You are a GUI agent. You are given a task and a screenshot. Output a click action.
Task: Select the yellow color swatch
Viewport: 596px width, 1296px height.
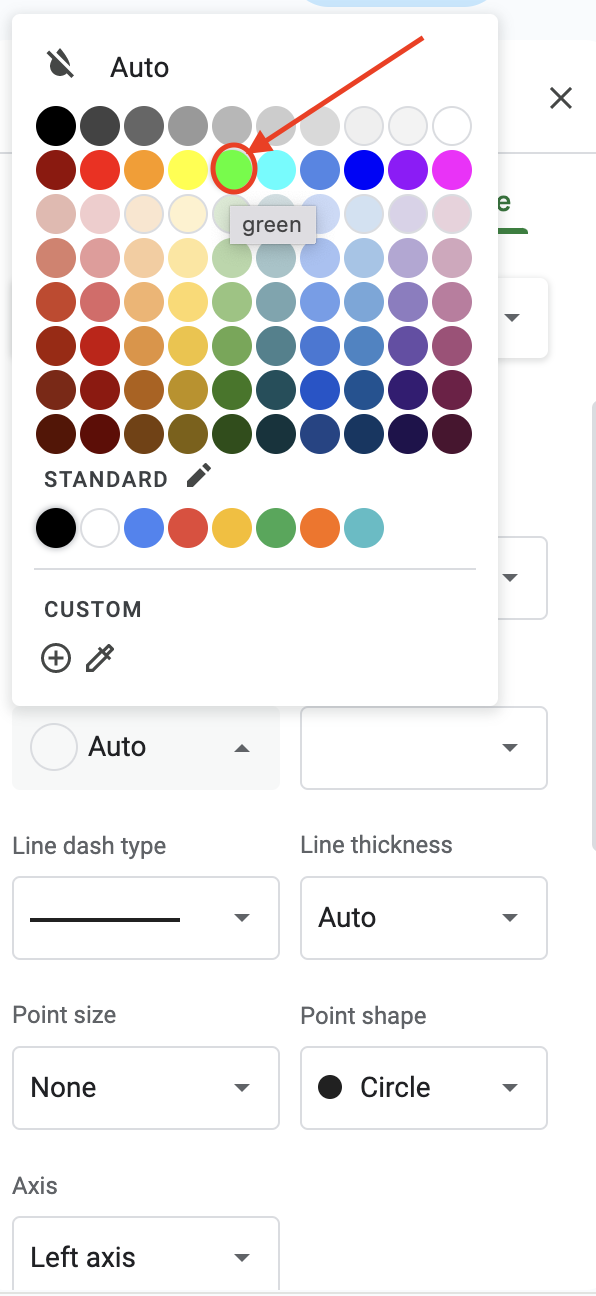188,170
